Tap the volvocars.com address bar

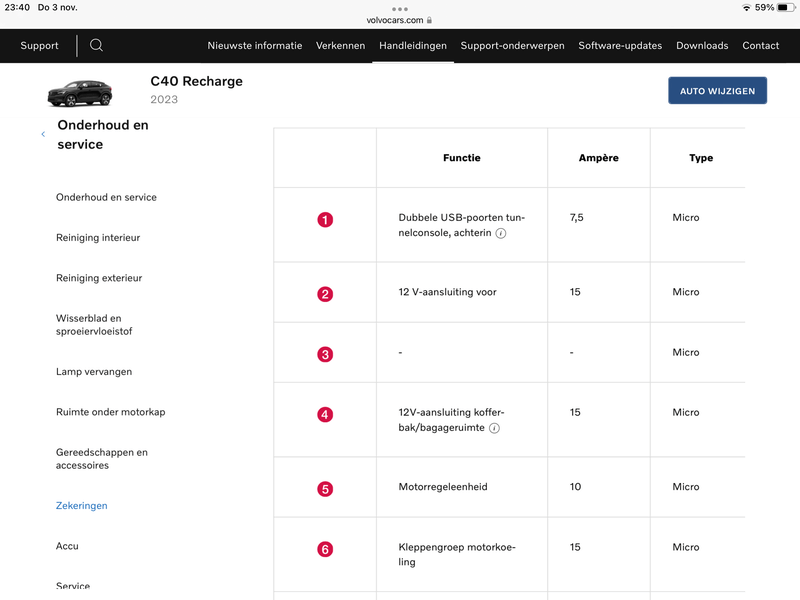click(400, 19)
